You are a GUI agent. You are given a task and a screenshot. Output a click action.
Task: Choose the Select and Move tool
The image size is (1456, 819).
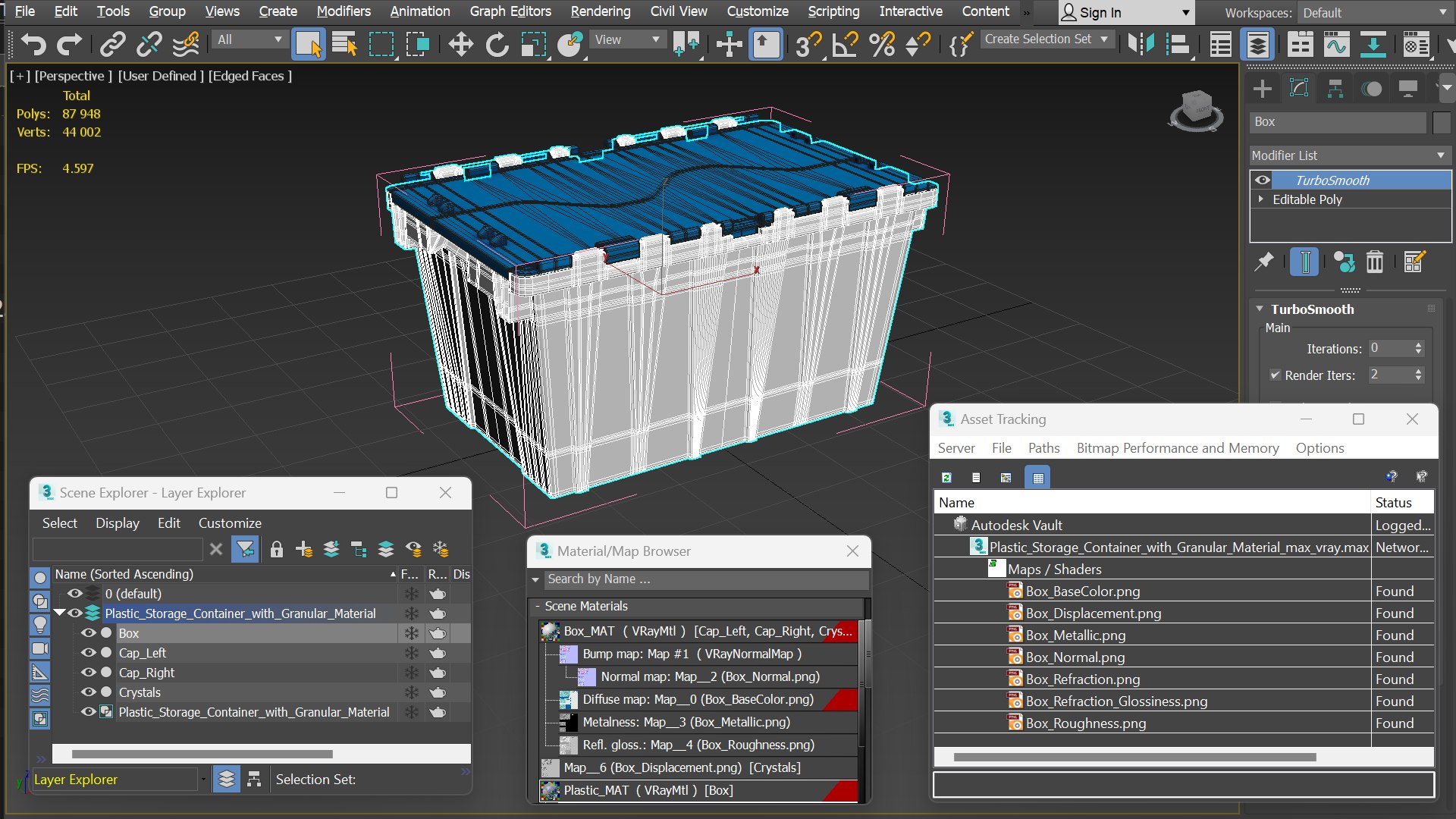460,44
